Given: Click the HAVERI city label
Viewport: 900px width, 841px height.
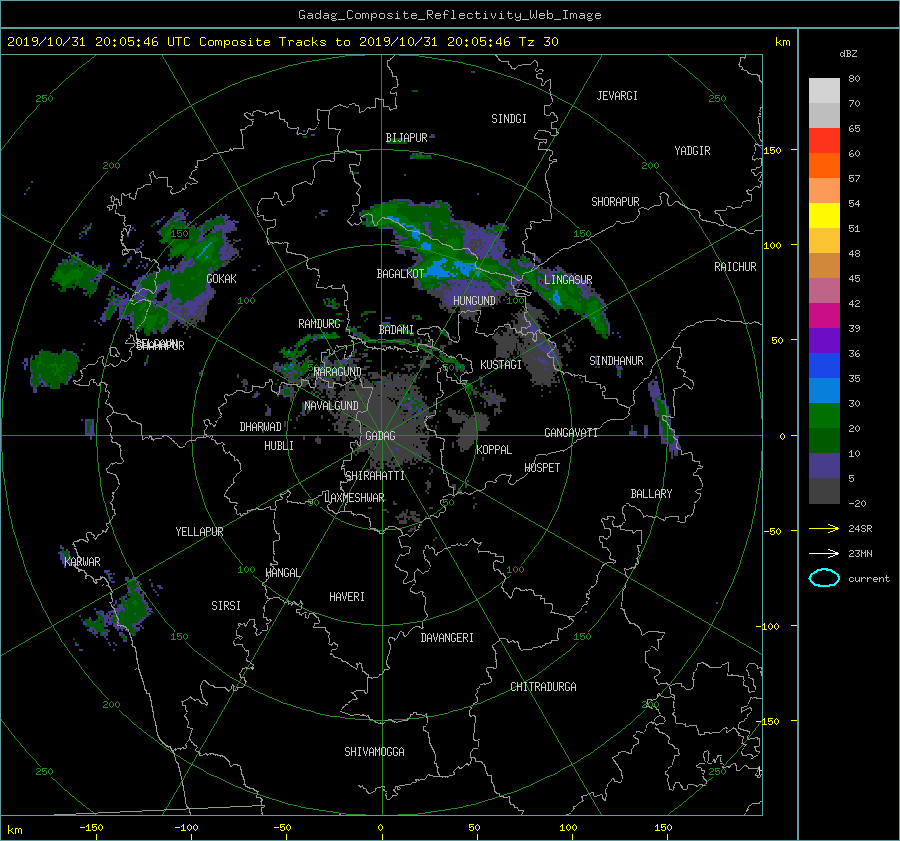Looking at the screenshot, I should [347, 597].
